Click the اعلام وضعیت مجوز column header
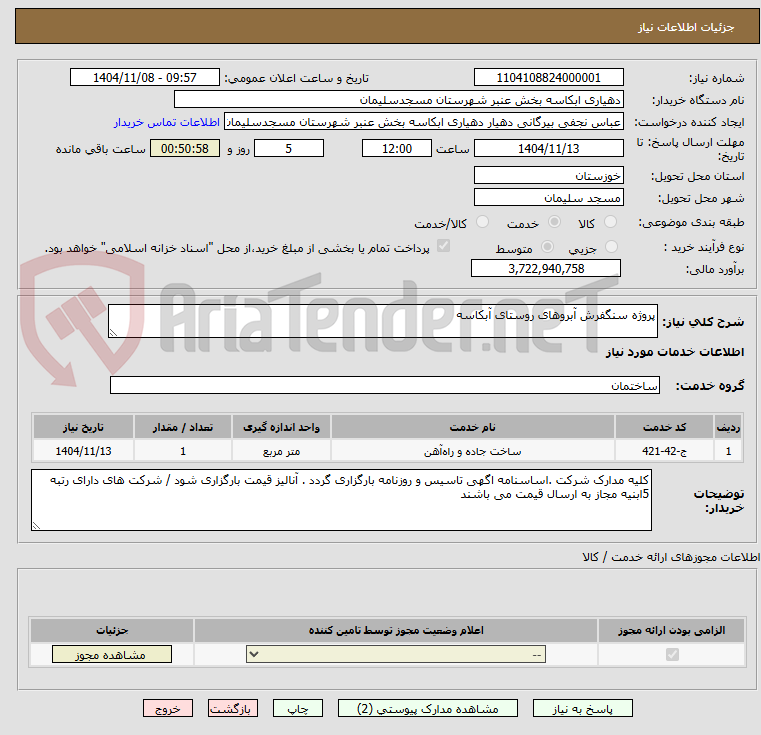Screen dimensions: 761x735 (x=396, y=630)
